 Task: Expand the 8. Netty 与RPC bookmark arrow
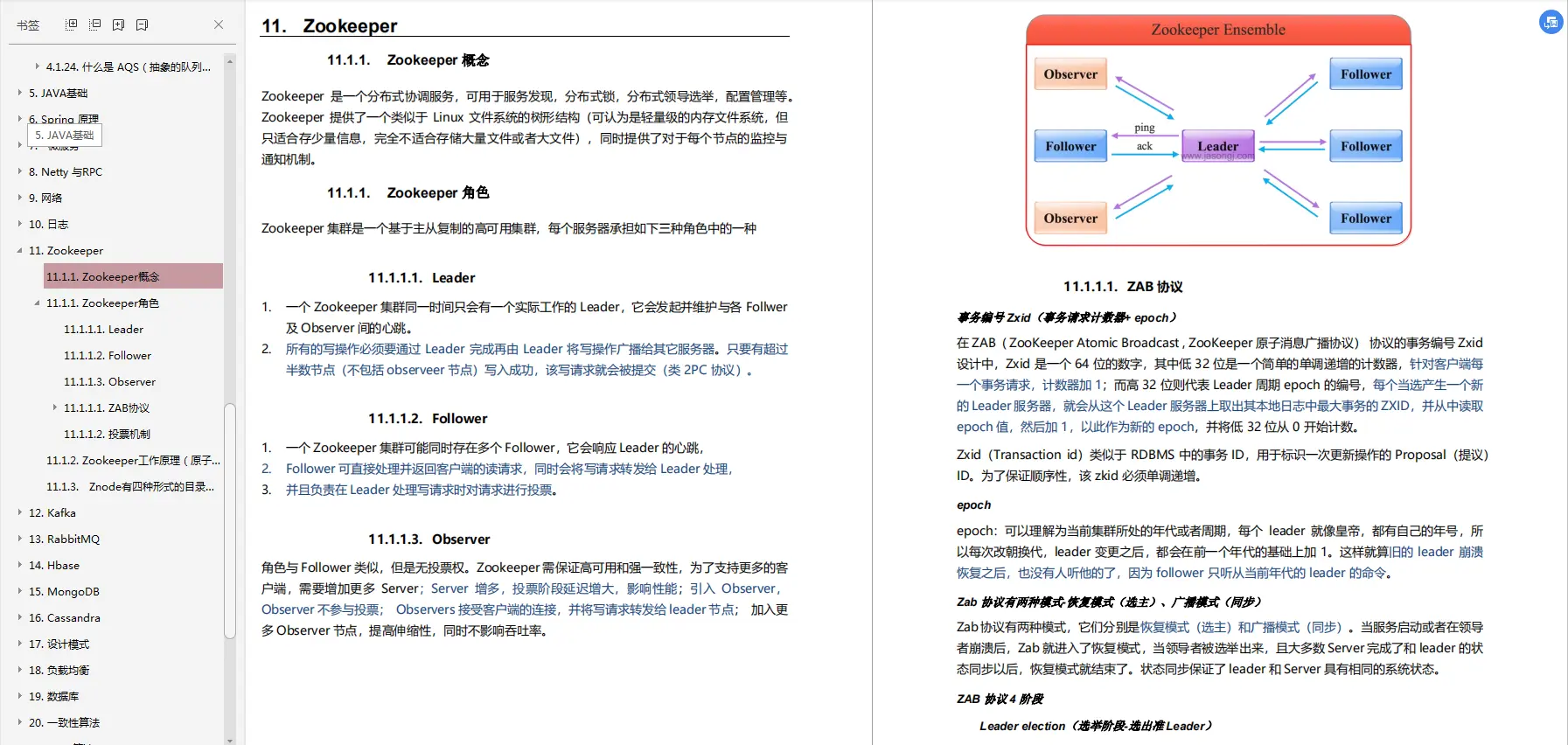[20, 171]
